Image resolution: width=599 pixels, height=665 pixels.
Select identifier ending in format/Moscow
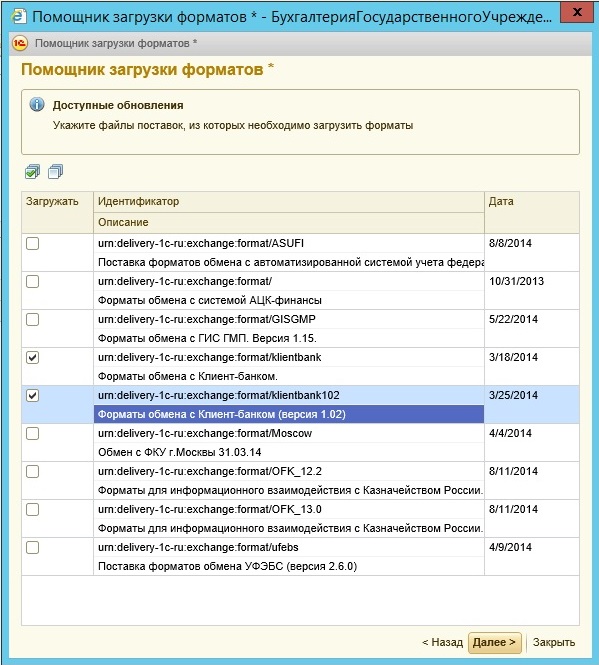tap(205, 433)
